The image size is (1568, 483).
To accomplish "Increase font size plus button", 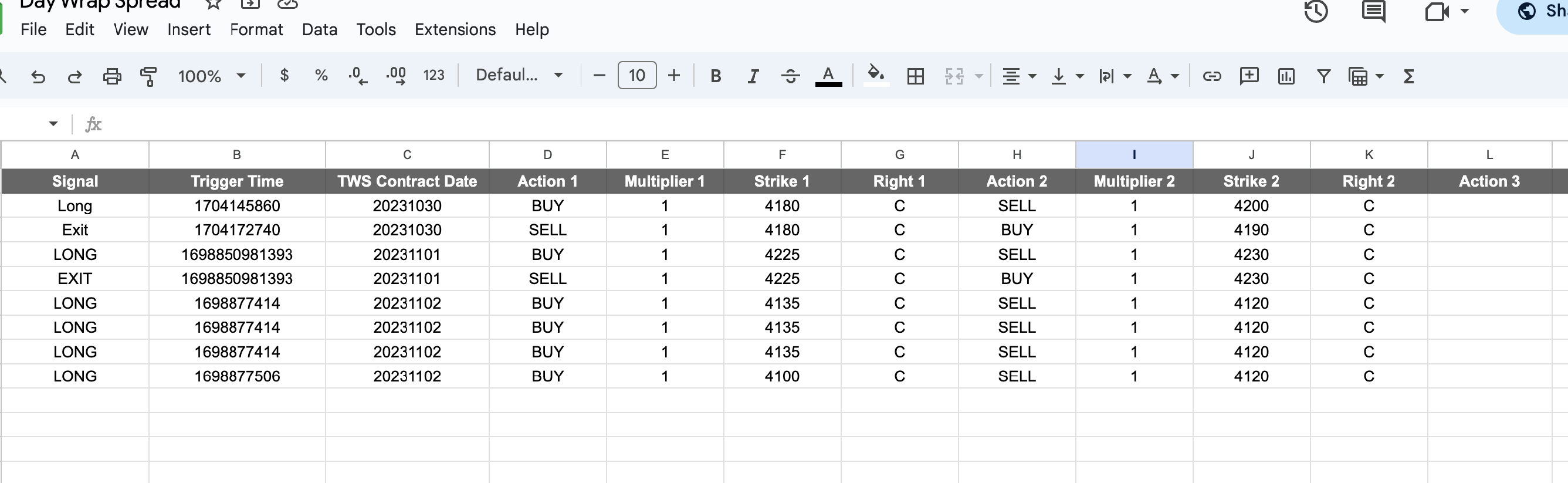I will (674, 76).
